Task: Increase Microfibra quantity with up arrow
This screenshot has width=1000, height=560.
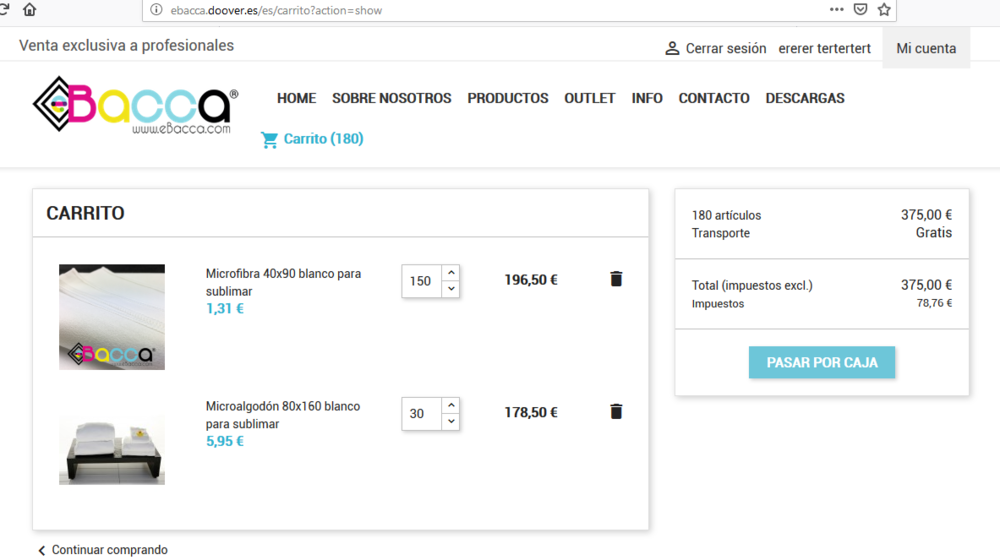Action: pos(451,272)
